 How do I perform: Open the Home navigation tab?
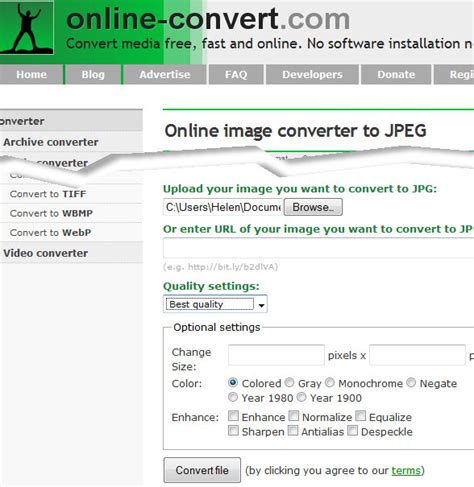click(x=31, y=74)
